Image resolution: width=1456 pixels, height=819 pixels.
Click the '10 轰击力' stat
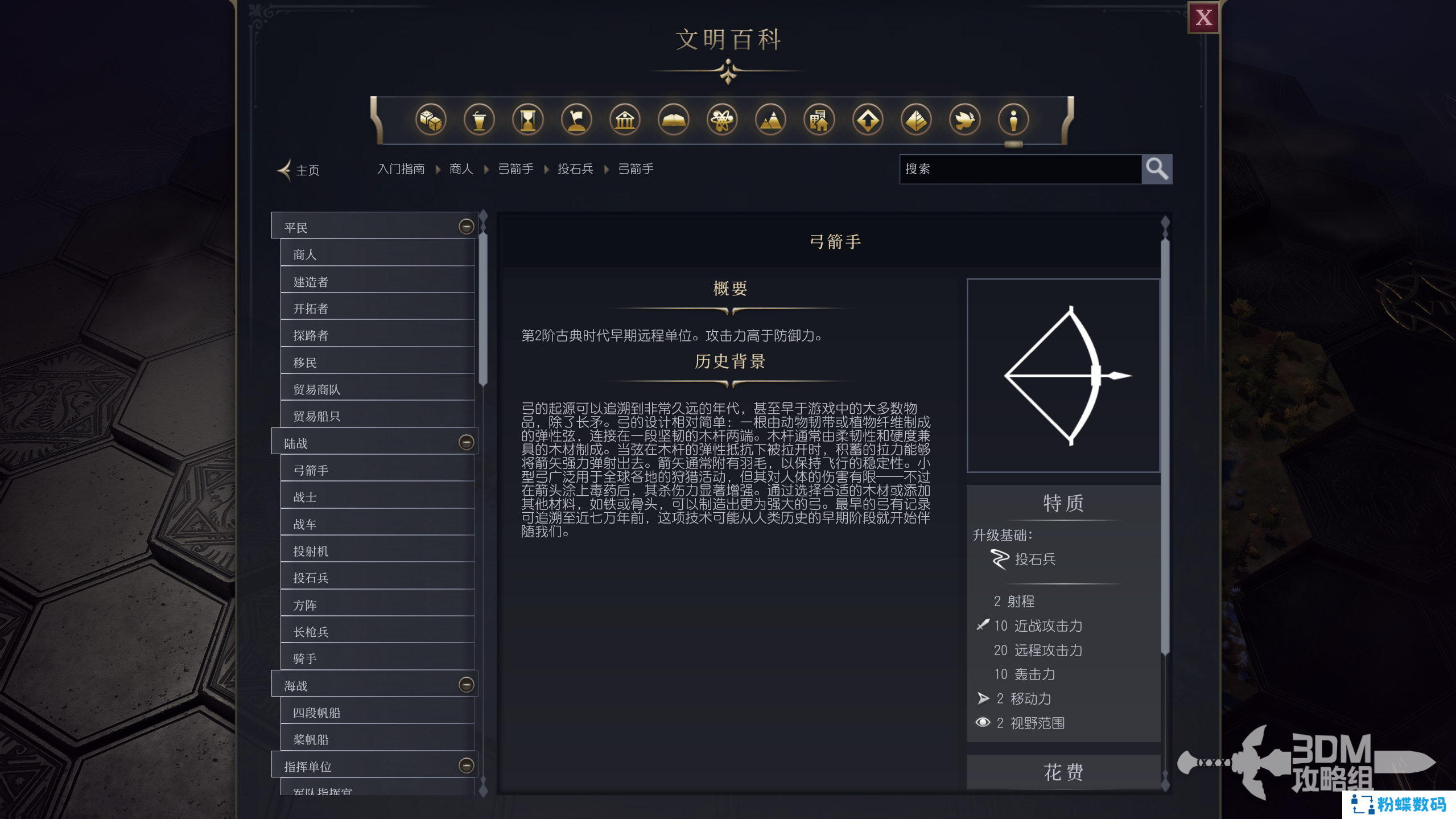1024,674
